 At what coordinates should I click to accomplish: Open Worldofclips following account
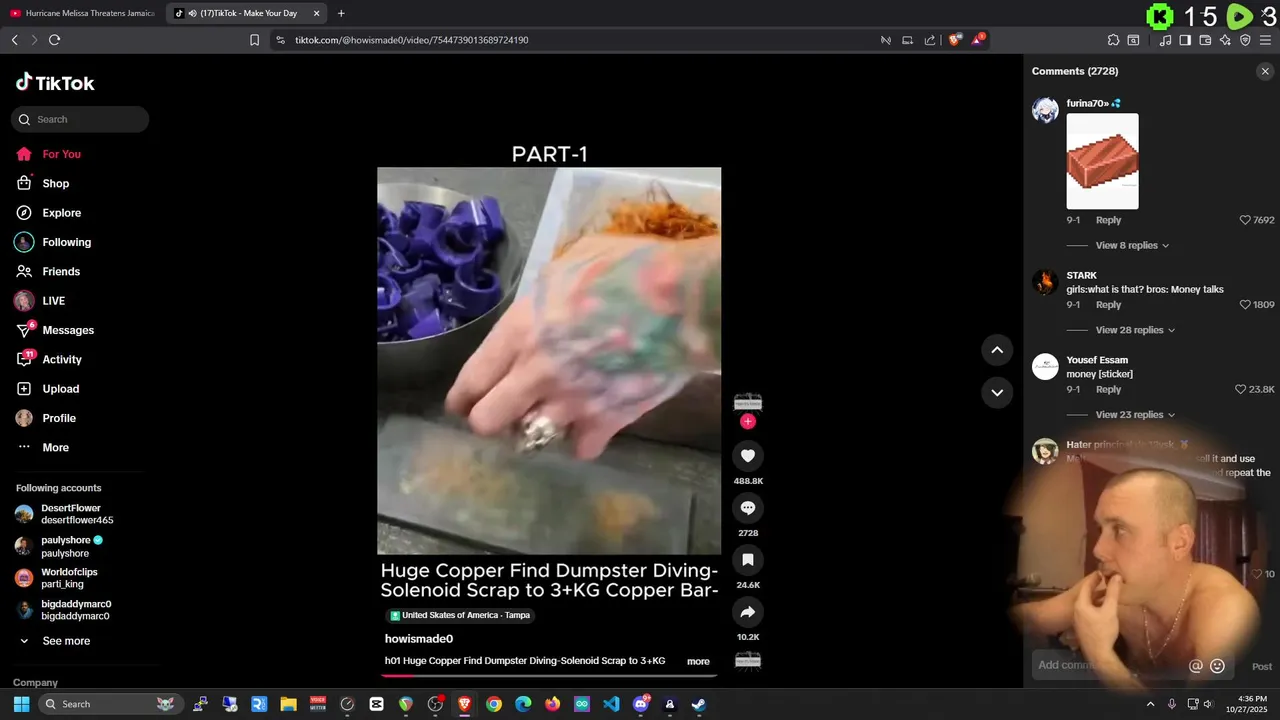pos(69,578)
